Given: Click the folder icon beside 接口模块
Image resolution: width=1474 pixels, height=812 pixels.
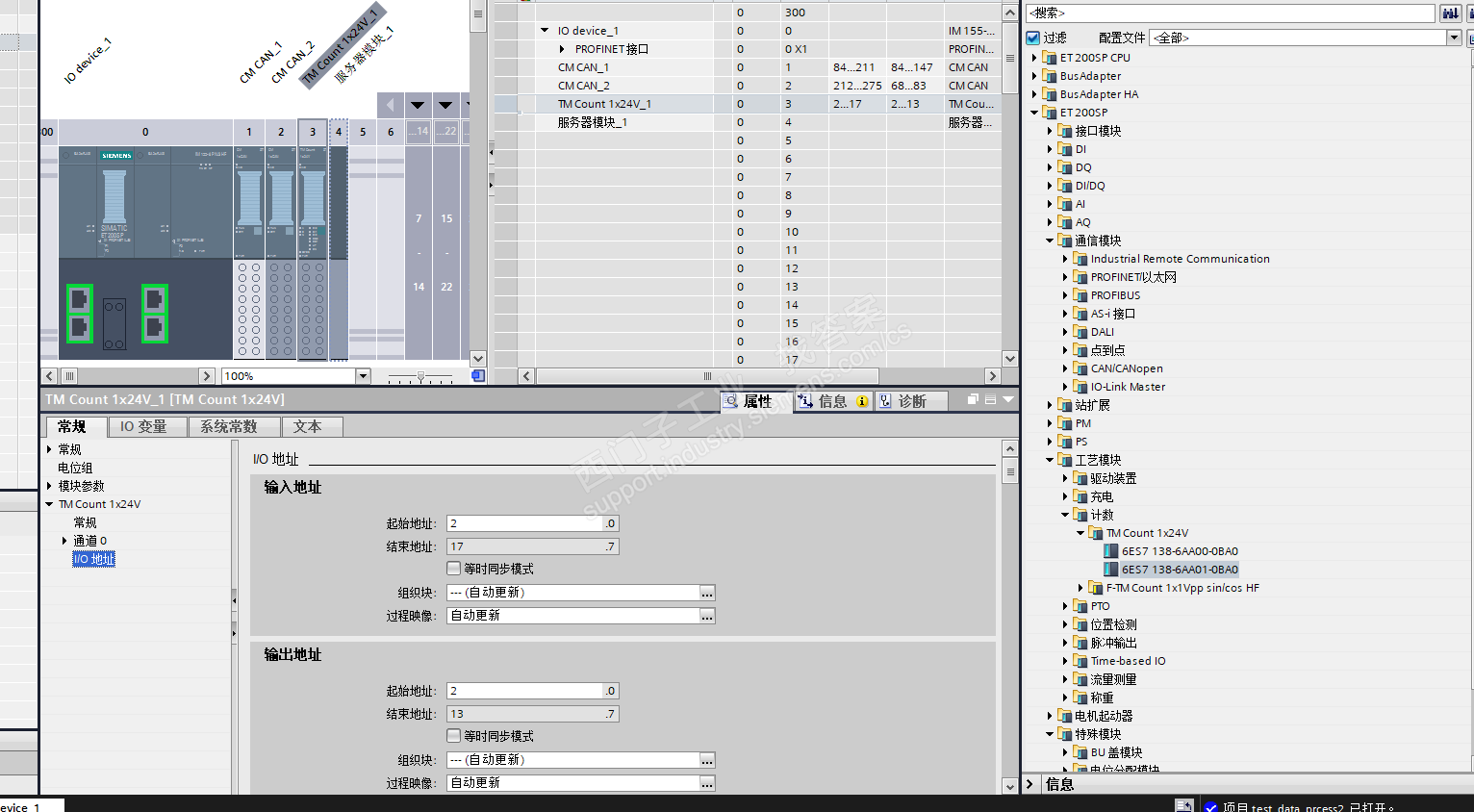Looking at the screenshot, I should 1065,131.
